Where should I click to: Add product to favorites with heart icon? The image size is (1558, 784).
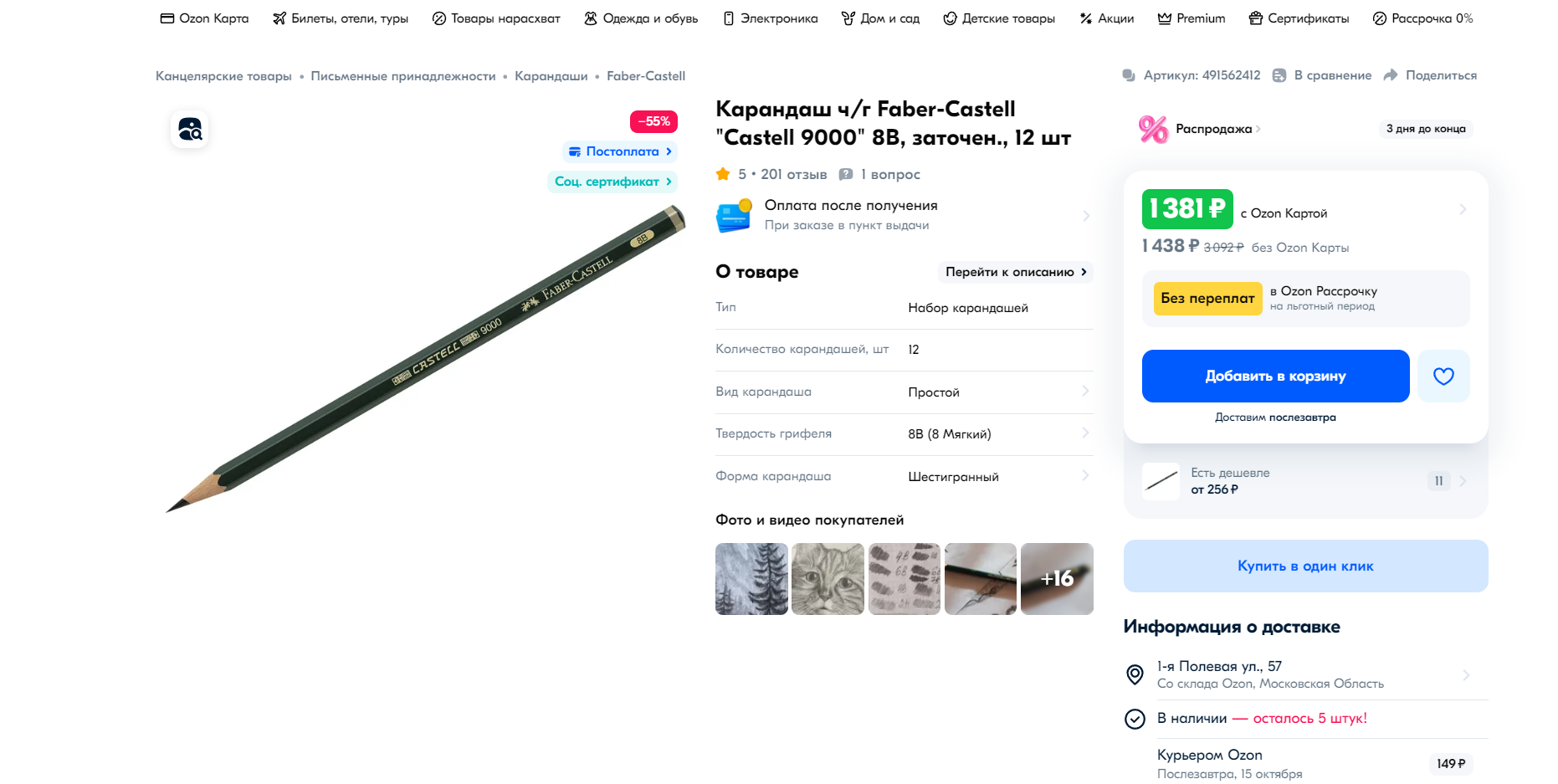(1443, 377)
